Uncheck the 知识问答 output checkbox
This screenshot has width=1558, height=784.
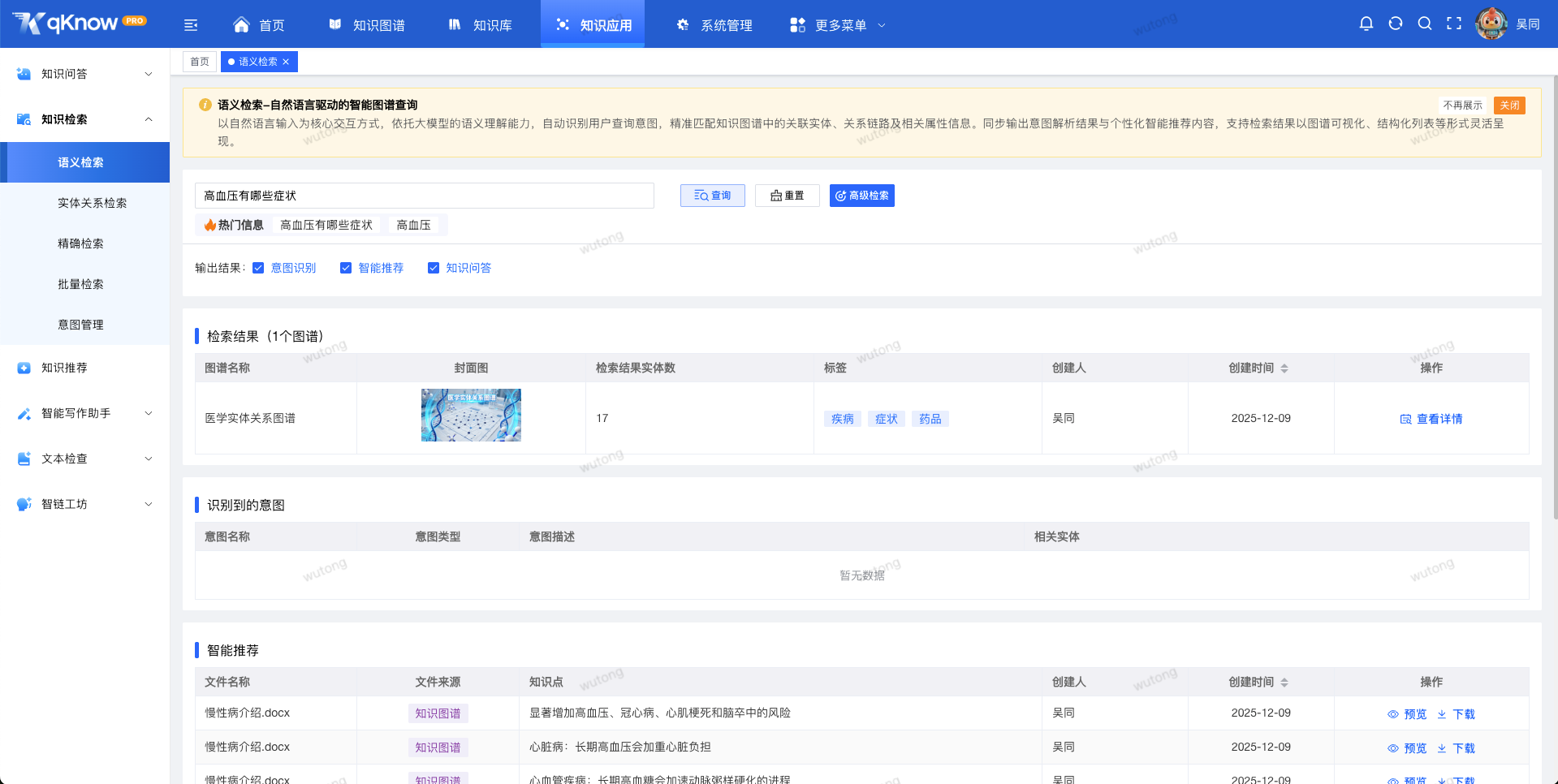(x=434, y=267)
